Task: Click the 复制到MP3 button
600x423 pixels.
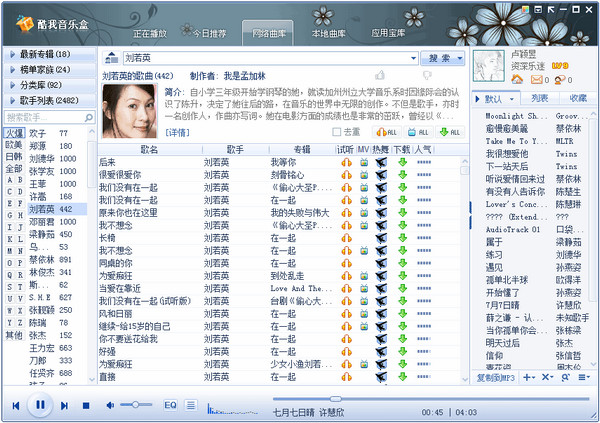Action: (x=496, y=377)
